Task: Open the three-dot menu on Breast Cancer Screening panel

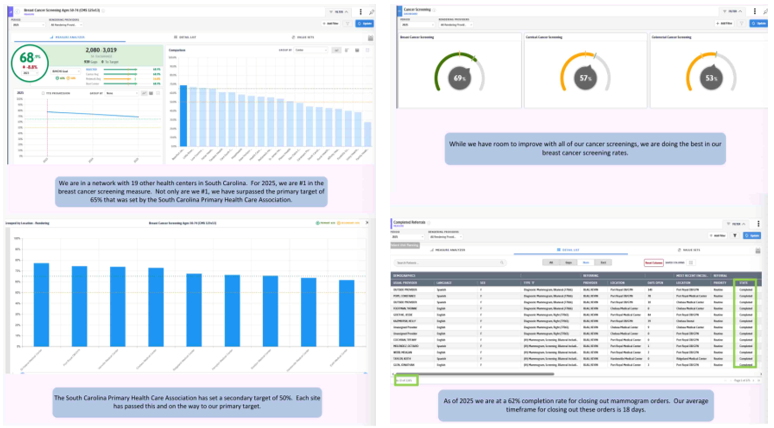Action: coord(360,12)
